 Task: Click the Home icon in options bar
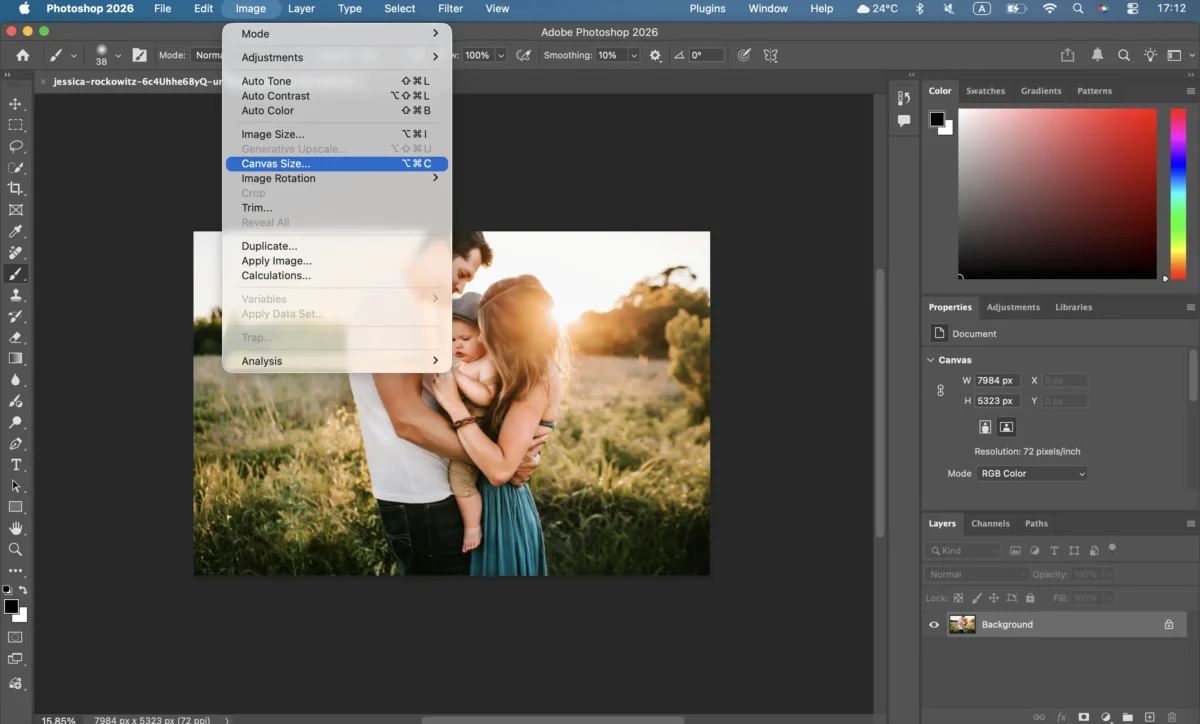coord(22,55)
